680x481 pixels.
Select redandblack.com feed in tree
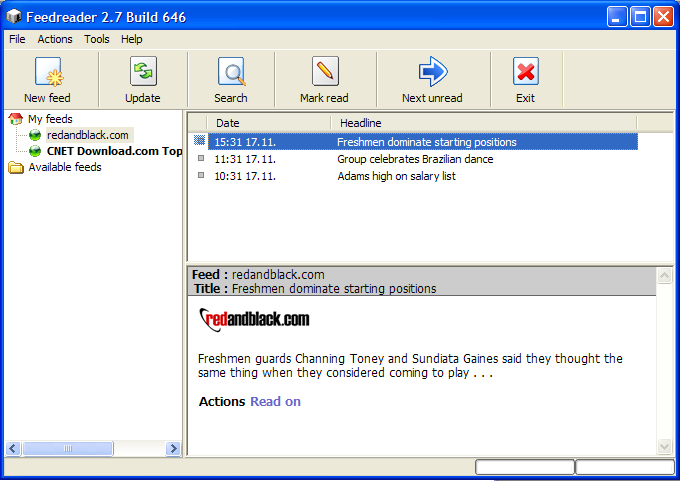88,135
